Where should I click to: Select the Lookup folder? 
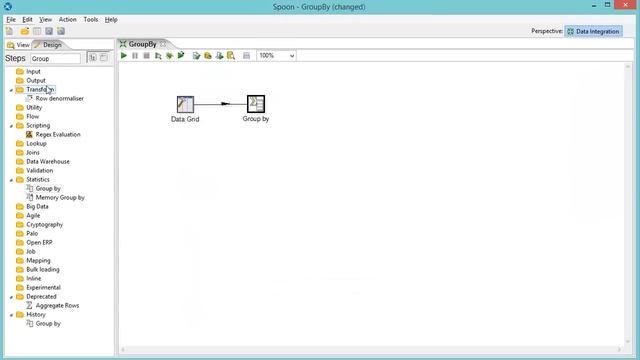pos(36,143)
